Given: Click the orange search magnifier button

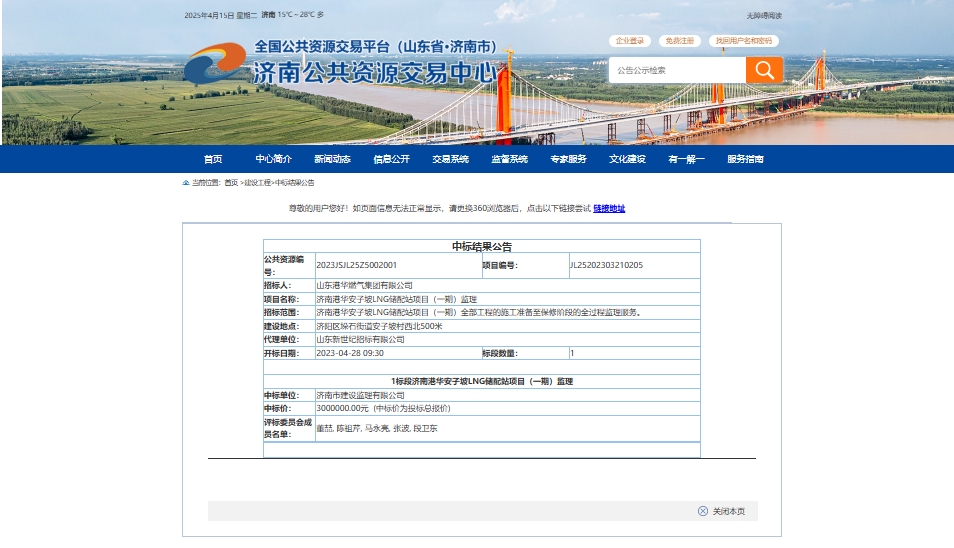Looking at the screenshot, I should [765, 70].
